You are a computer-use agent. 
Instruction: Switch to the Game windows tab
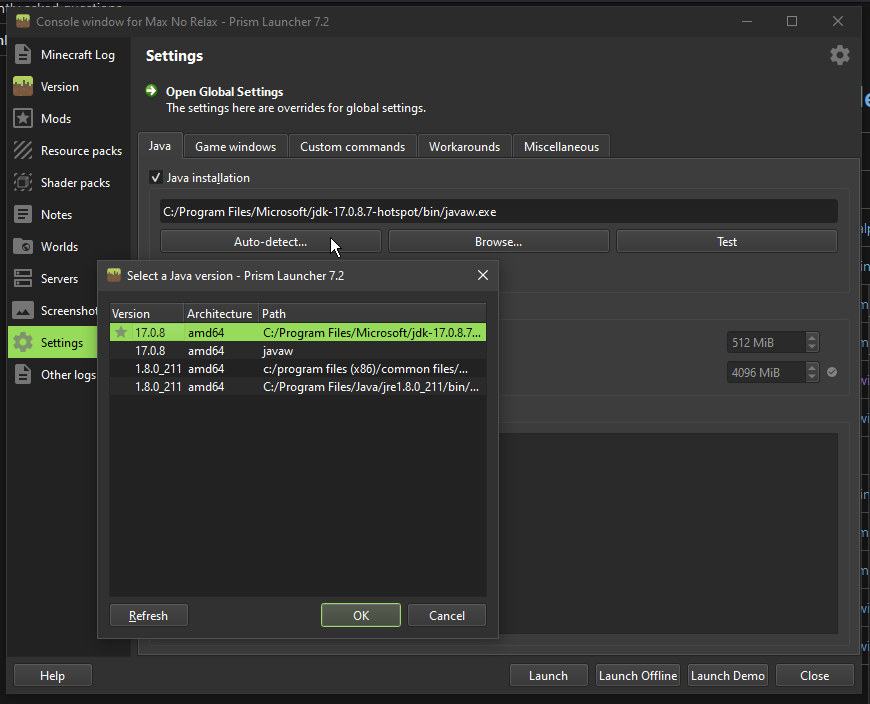(x=235, y=146)
